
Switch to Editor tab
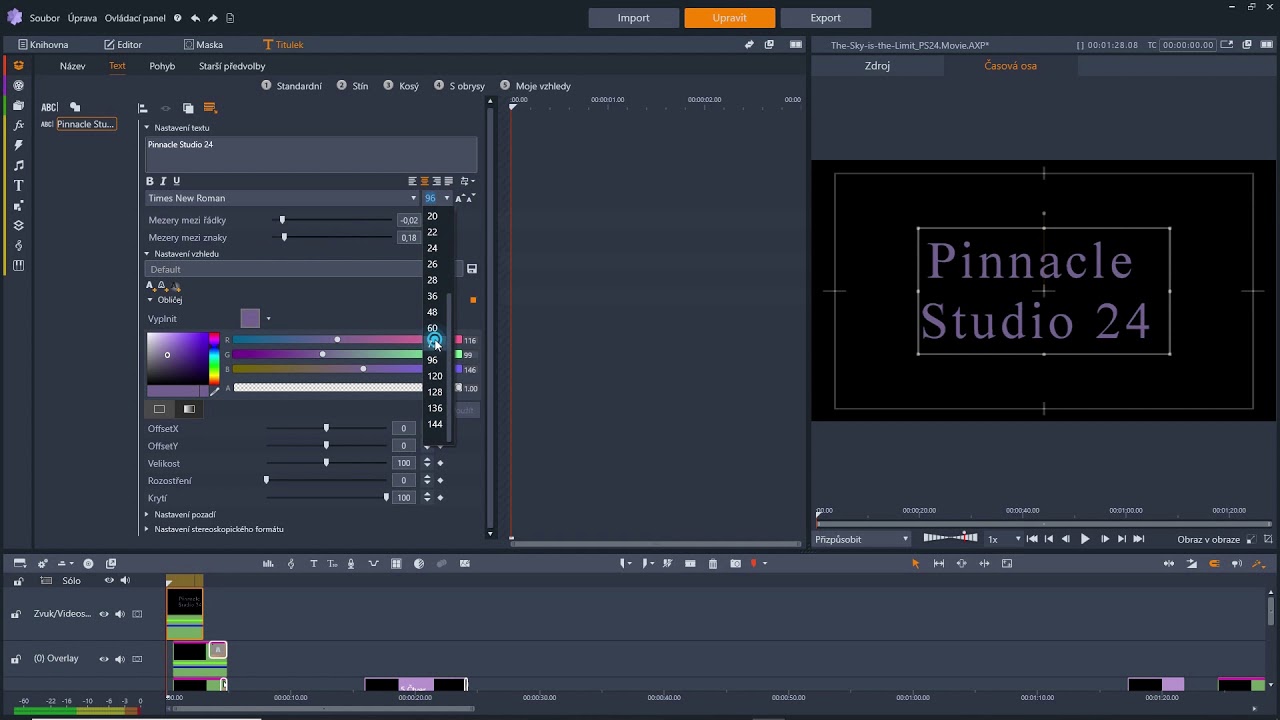click(x=123, y=45)
